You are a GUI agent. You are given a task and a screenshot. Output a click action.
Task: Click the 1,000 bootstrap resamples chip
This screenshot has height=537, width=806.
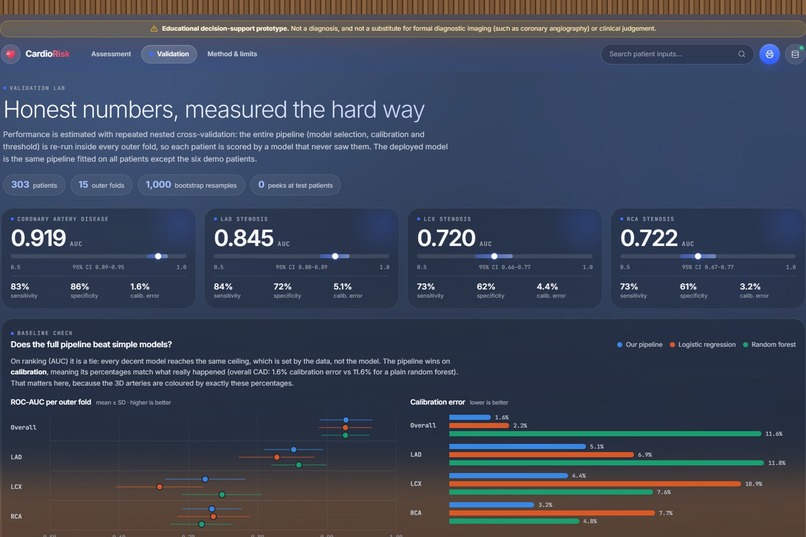[x=191, y=185]
